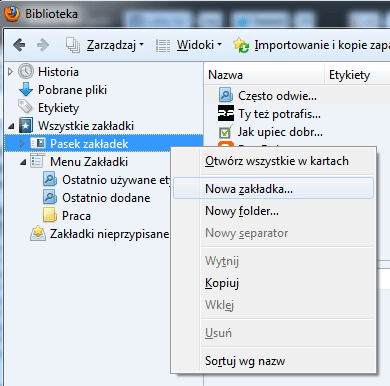This screenshot has width=390, height=386.
Task: Select the Ostatnio dodane label
Action: [x=106, y=198]
